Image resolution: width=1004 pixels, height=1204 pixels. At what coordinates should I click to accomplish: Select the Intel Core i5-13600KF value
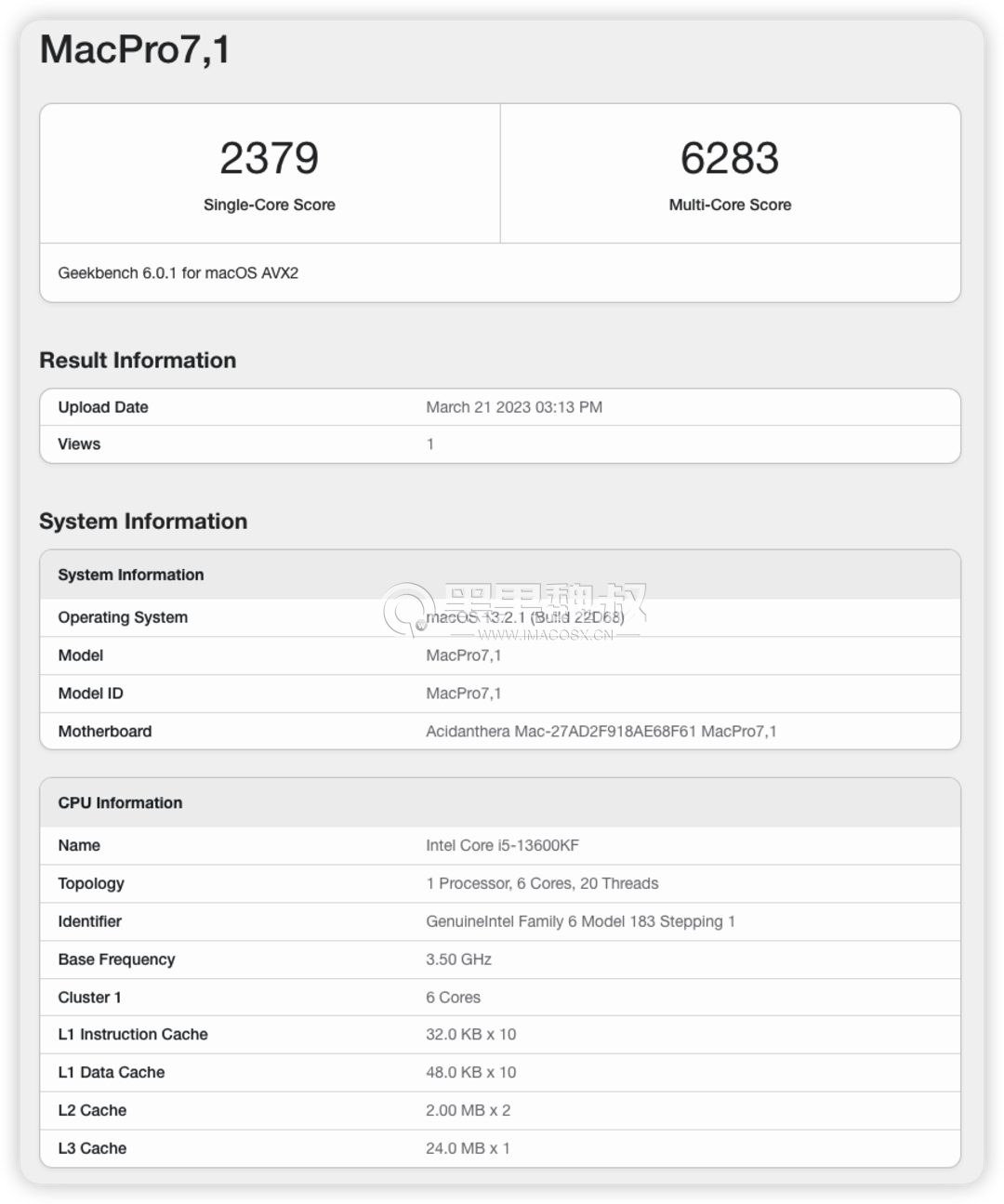503,846
